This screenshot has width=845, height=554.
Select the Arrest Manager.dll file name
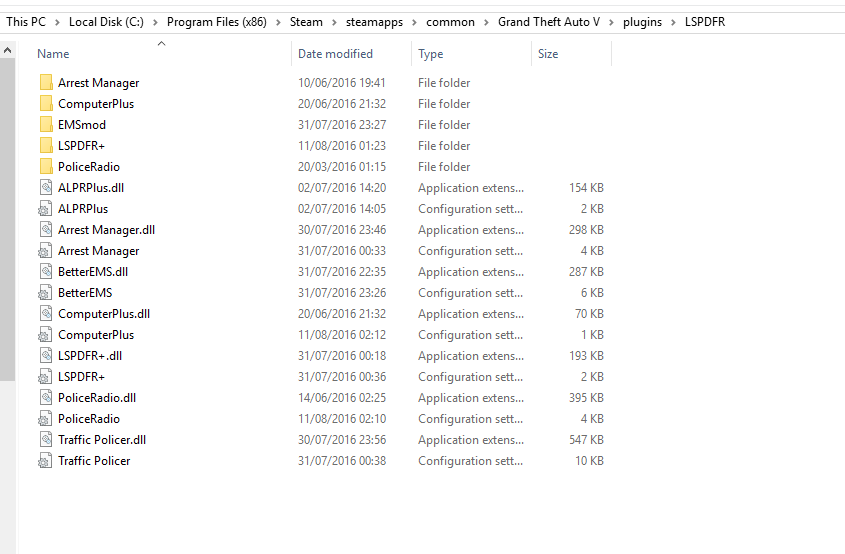point(107,230)
